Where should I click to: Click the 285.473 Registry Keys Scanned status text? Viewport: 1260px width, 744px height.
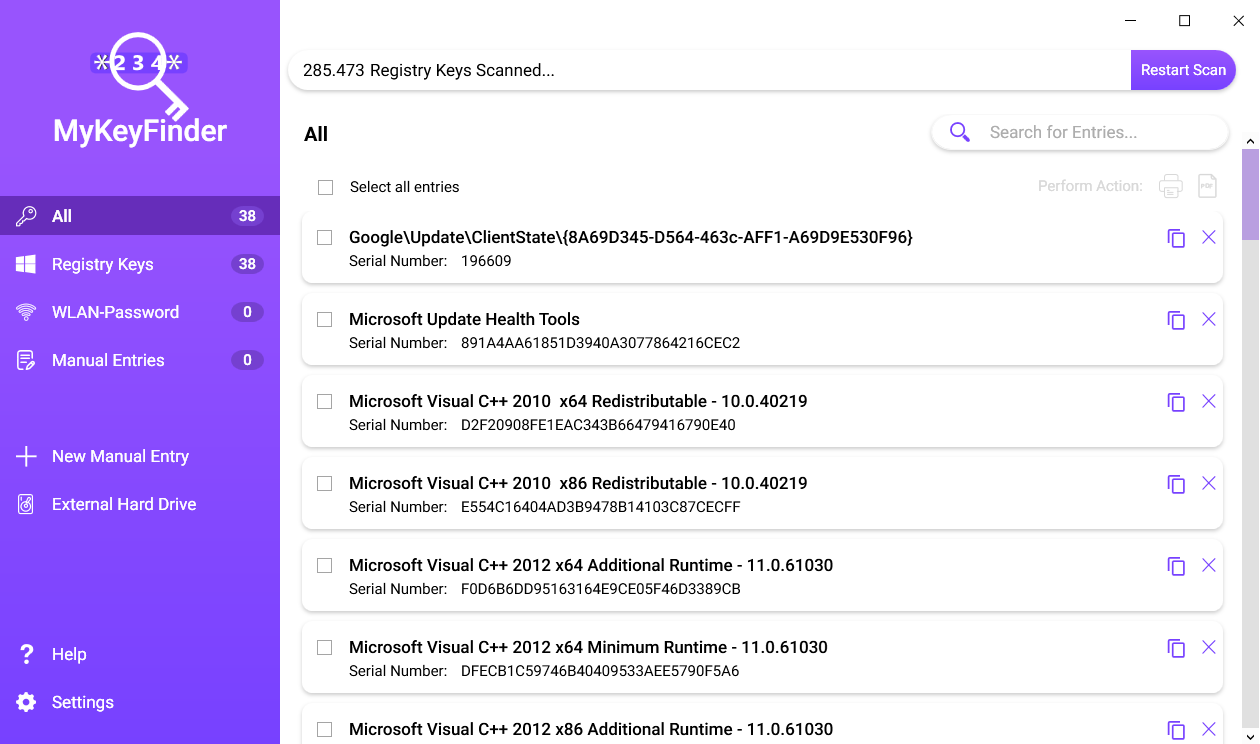(x=428, y=70)
